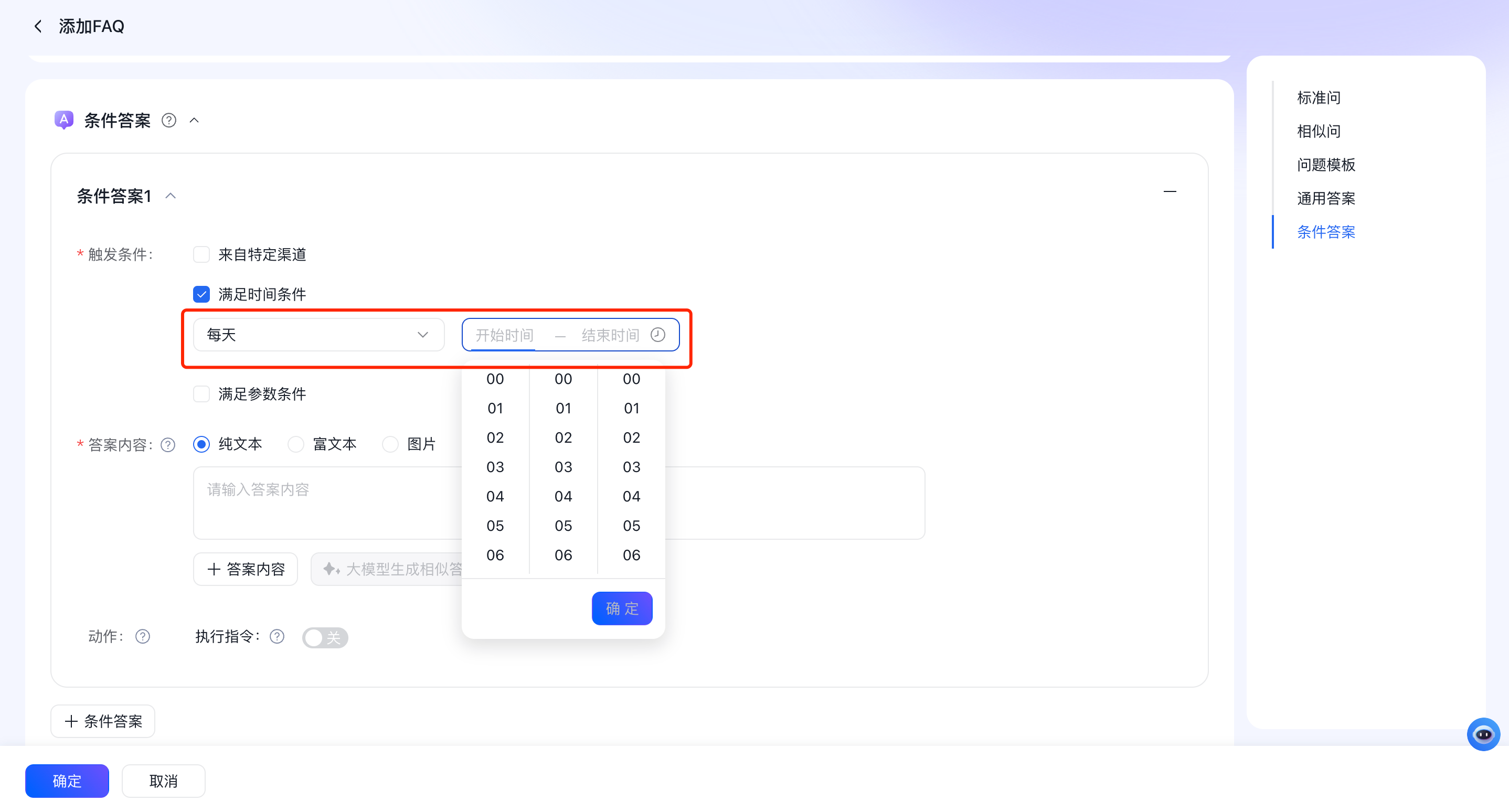
Task: Open the floating chatbot assistant icon
Action: click(1483, 733)
